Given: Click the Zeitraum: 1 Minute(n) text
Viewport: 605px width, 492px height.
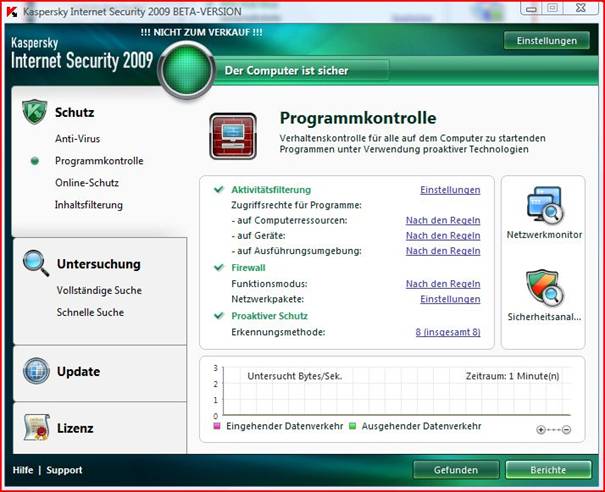Looking at the screenshot, I should pyautogui.click(x=512, y=376).
